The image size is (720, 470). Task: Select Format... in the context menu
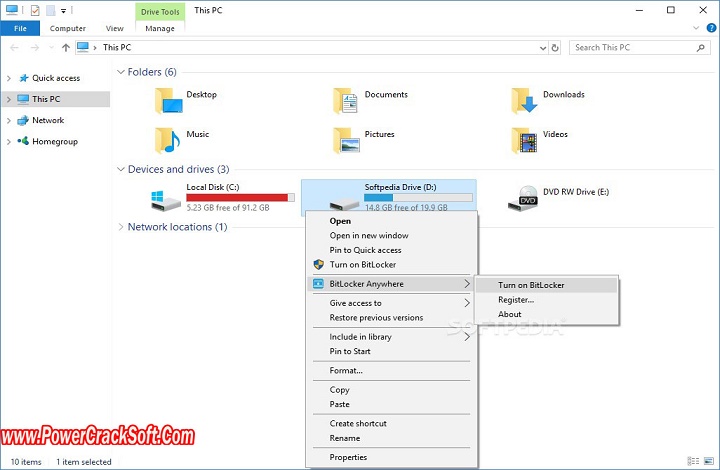click(x=346, y=370)
